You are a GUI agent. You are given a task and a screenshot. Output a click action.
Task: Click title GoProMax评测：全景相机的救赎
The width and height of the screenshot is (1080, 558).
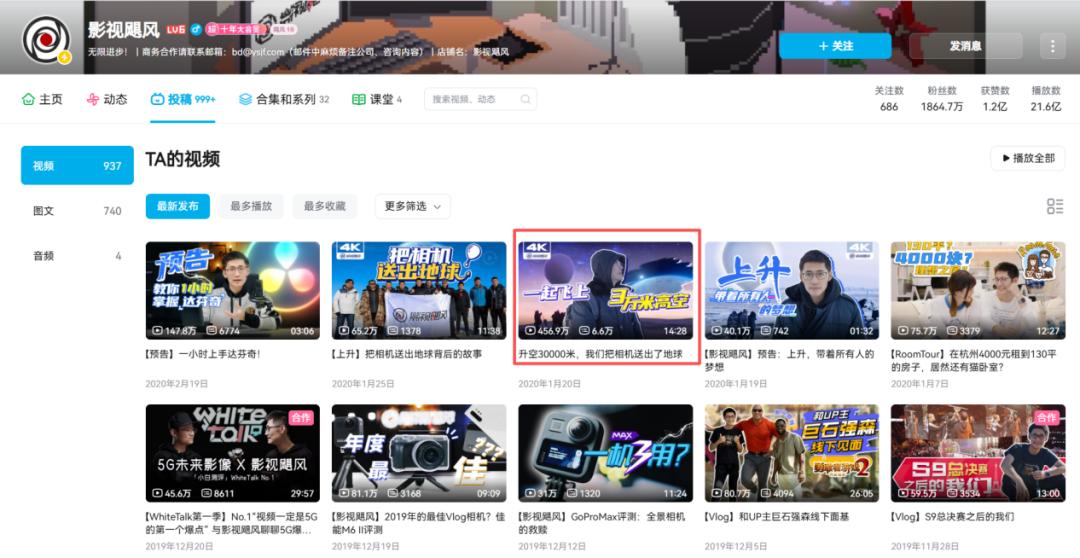pyautogui.click(x=602, y=523)
